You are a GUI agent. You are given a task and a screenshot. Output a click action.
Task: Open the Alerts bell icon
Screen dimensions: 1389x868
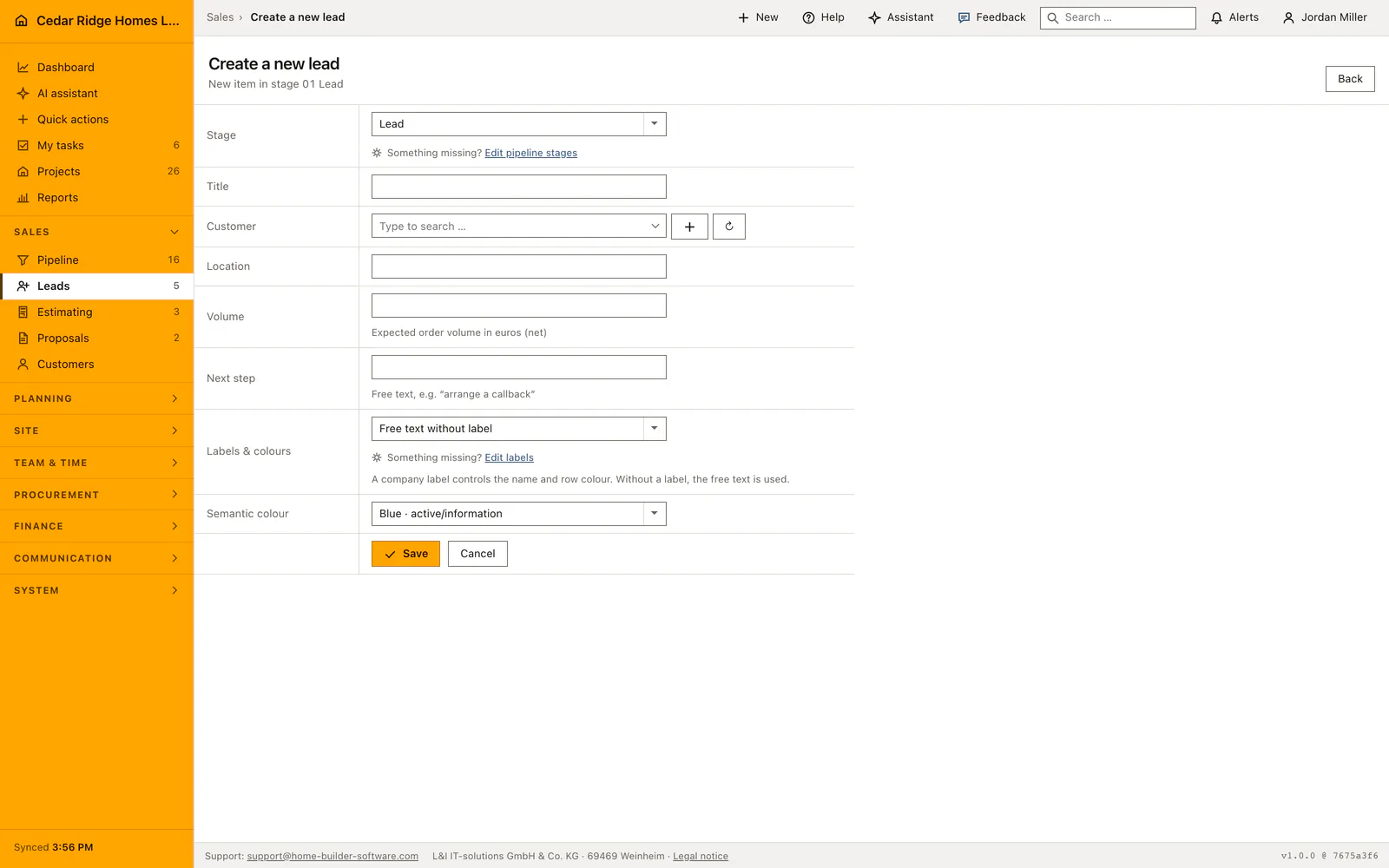click(x=1216, y=17)
